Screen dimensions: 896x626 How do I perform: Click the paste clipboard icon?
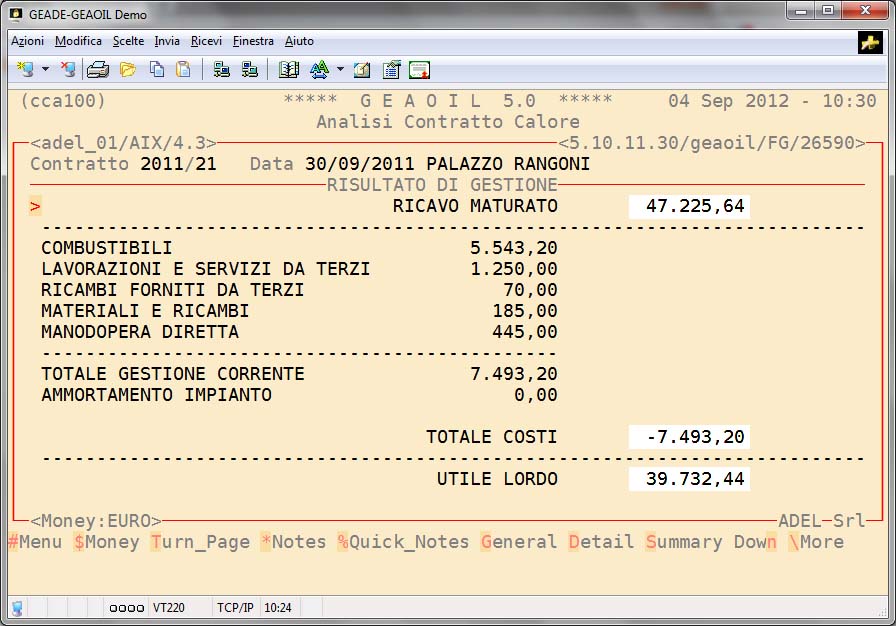[x=183, y=70]
